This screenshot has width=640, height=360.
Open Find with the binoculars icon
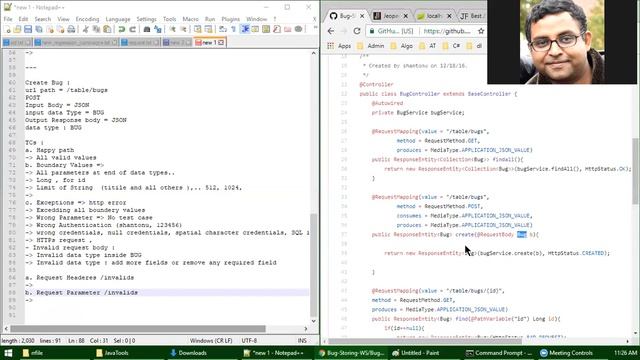[x=147, y=29]
